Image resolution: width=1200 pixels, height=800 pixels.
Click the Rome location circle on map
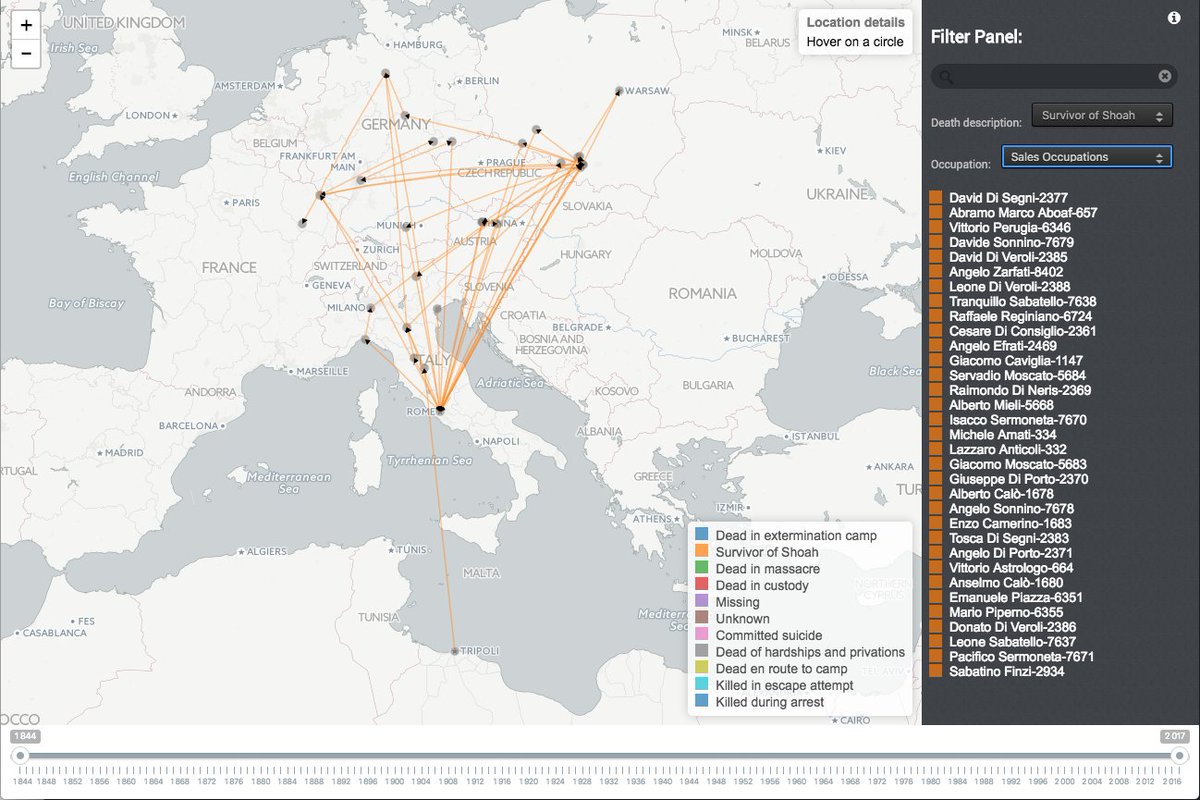[440, 408]
